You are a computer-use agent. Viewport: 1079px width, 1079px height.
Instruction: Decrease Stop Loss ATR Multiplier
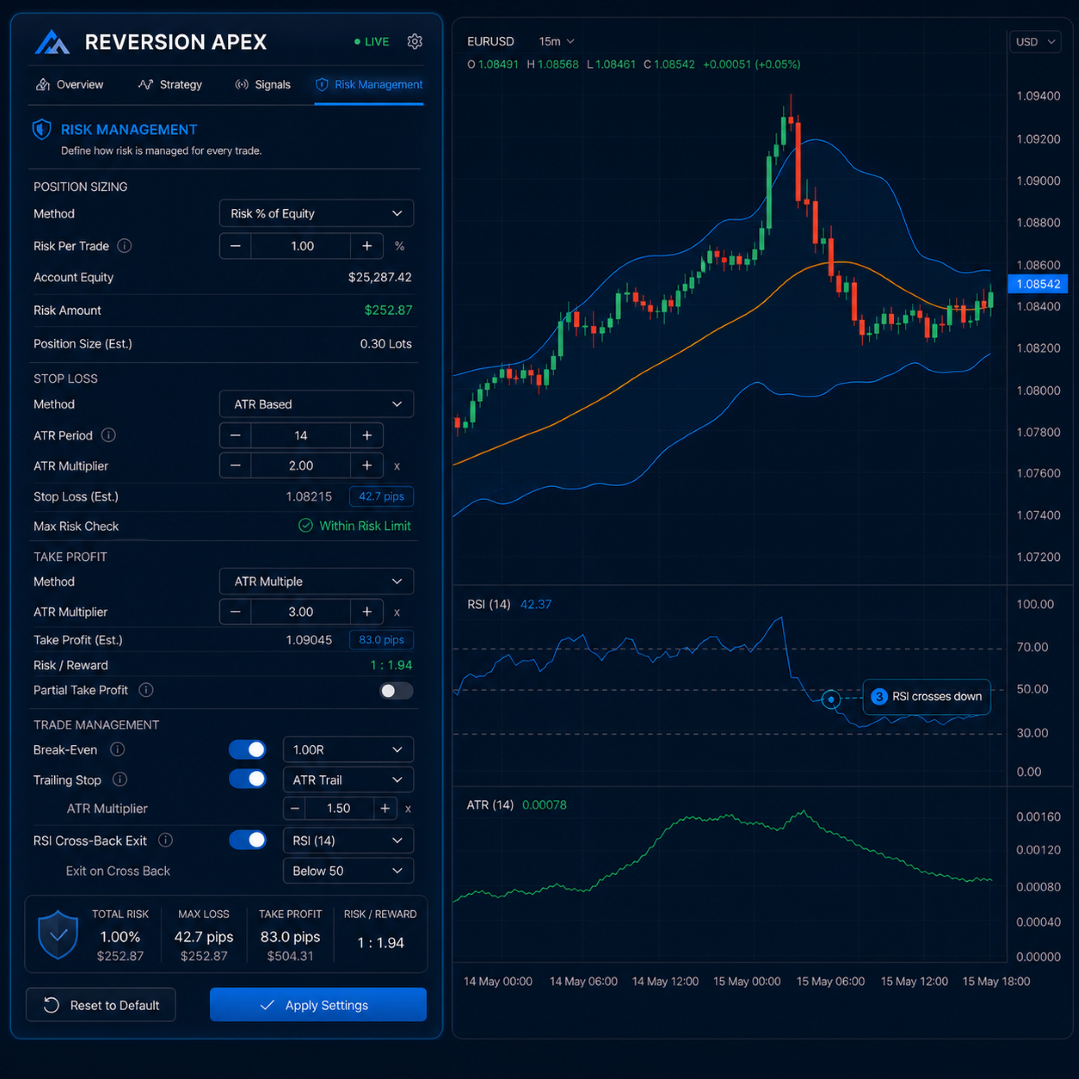[x=235, y=466]
